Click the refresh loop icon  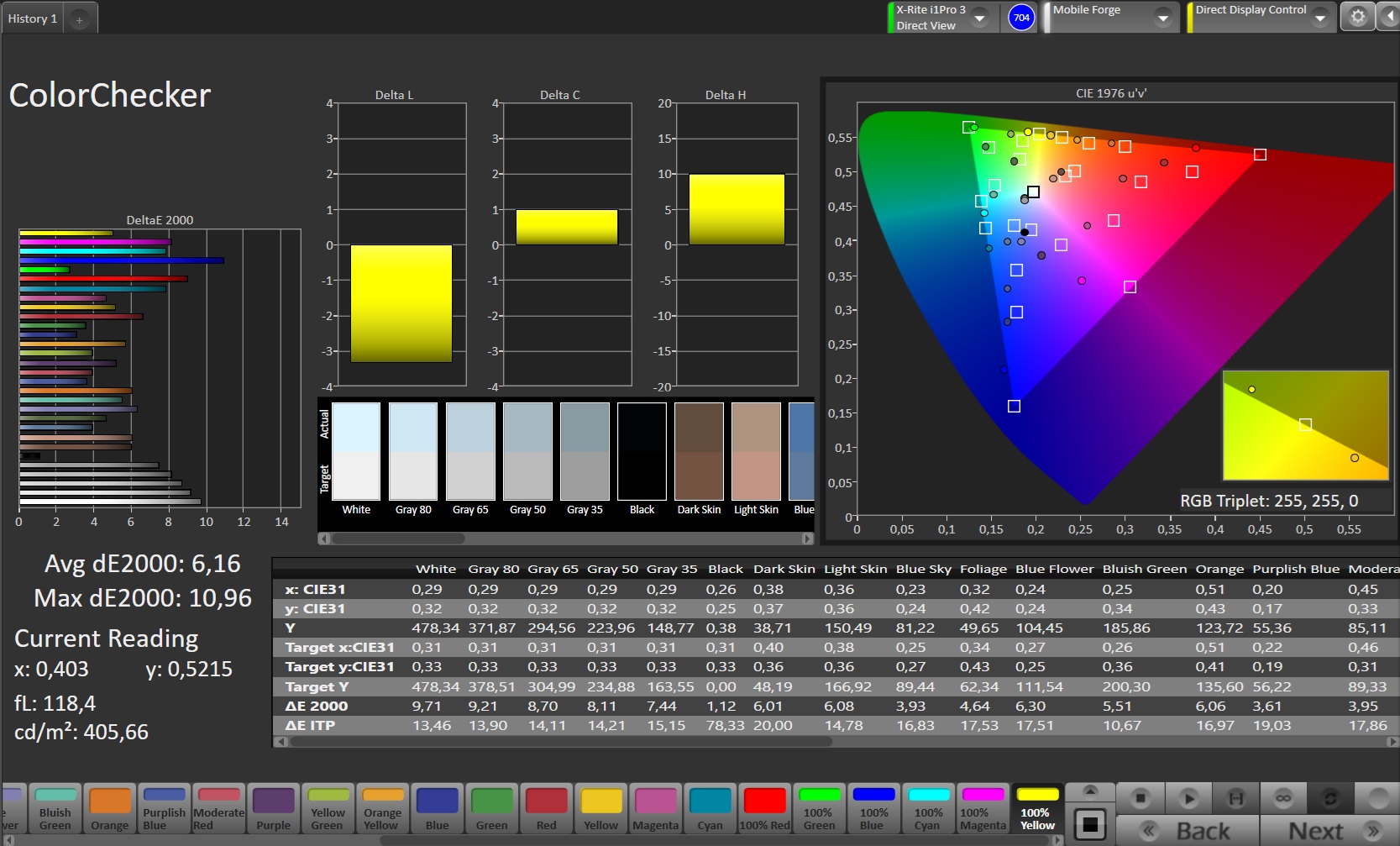pyautogui.click(x=1330, y=797)
